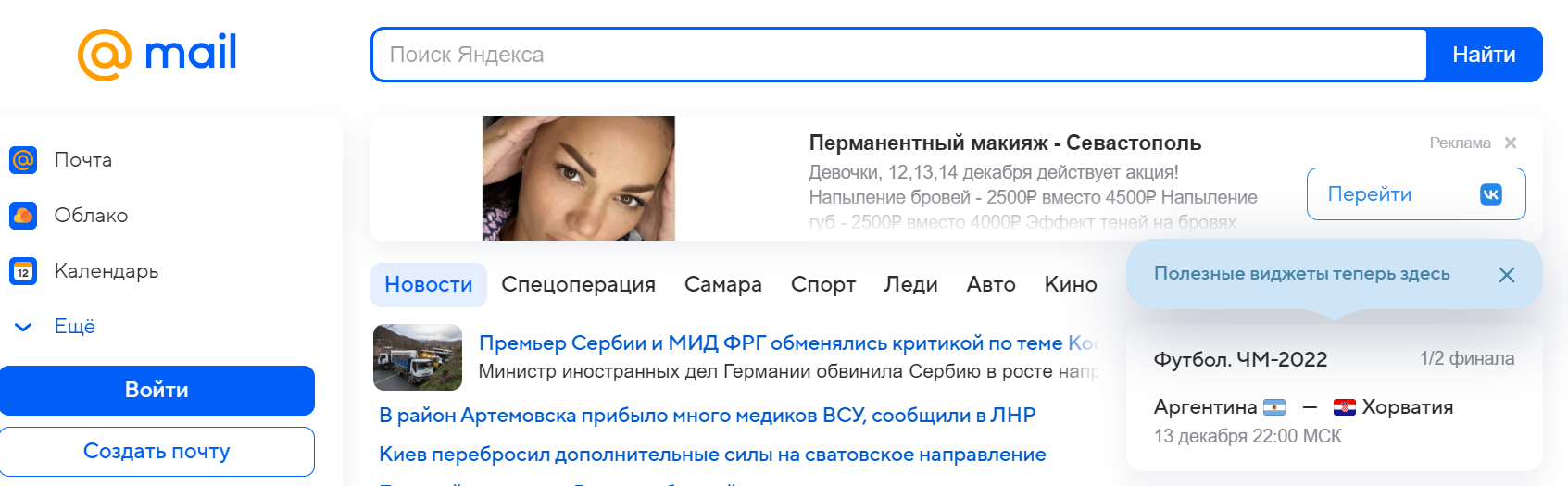This screenshot has width=1568, height=486.
Task: Click the VK icon on Перейти button
Action: pyautogui.click(x=1490, y=194)
